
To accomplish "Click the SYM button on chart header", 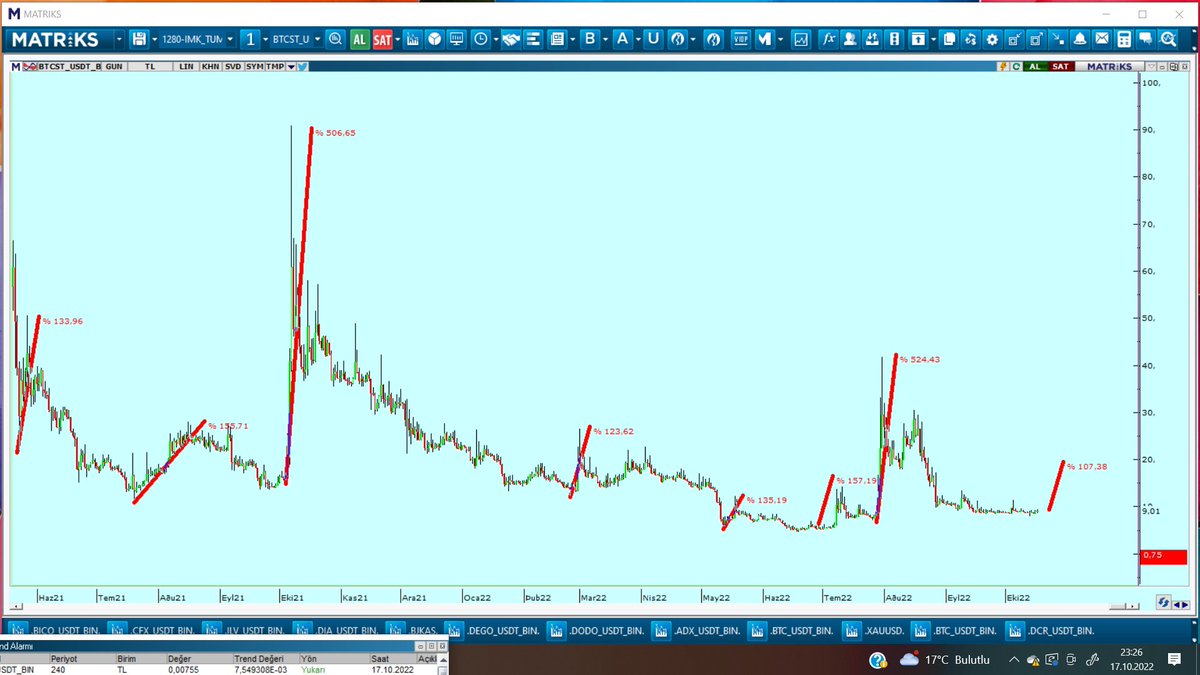I will pyautogui.click(x=255, y=66).
